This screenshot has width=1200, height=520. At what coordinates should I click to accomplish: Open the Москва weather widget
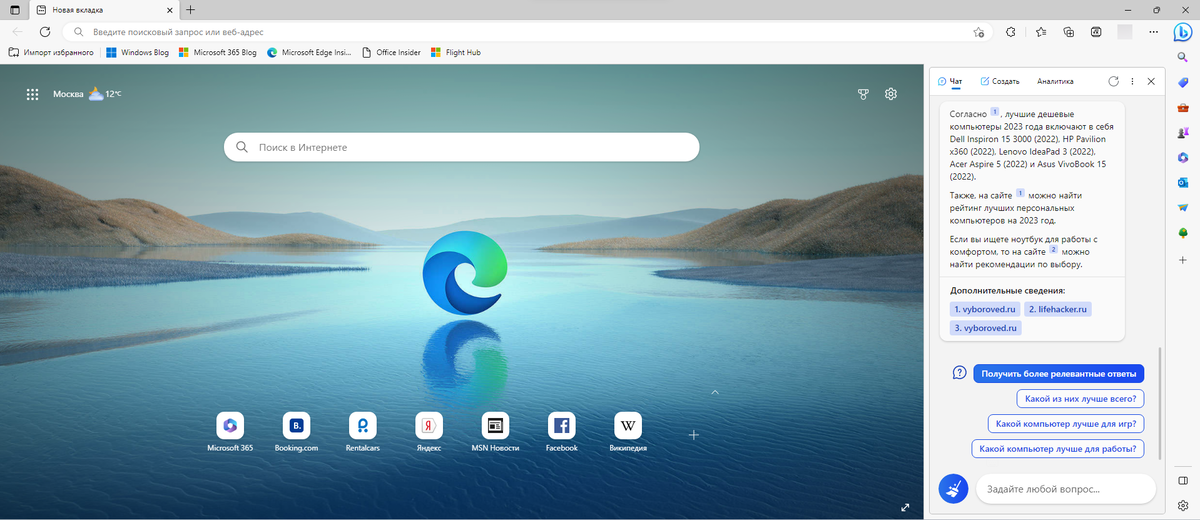tap(87, 94)
